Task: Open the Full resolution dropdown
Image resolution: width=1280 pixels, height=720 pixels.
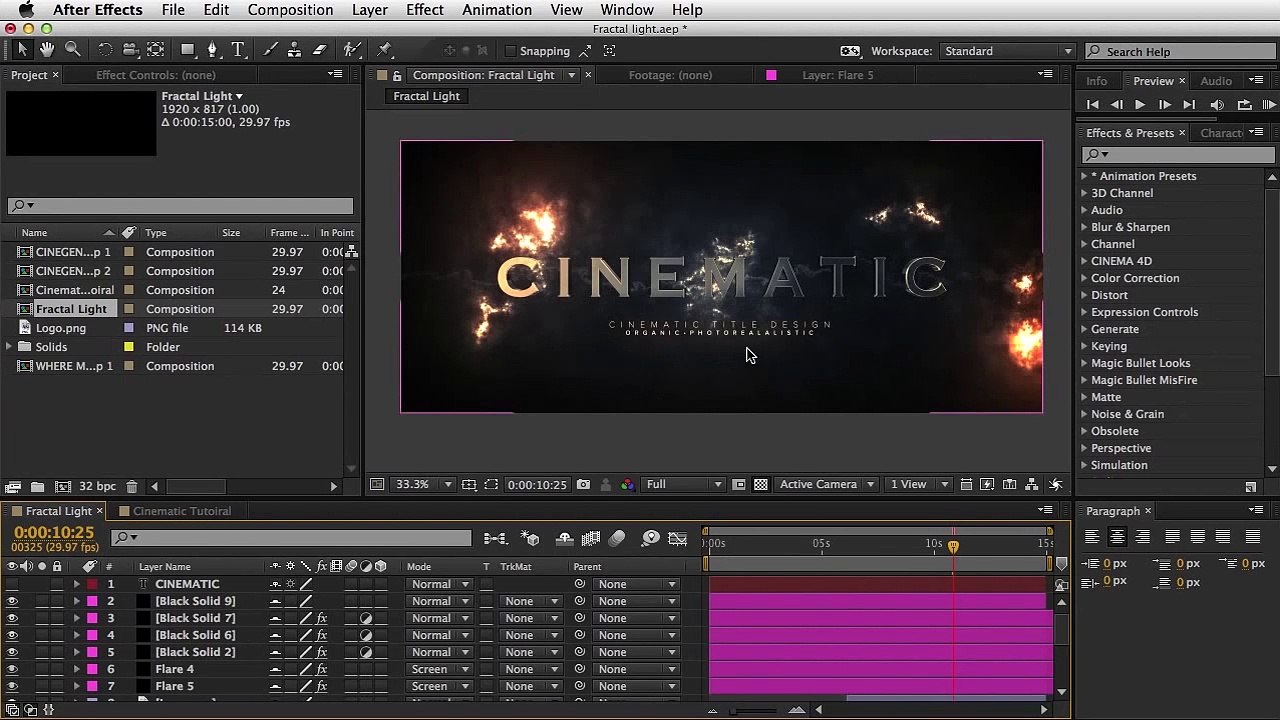Action: click(684, 485)
